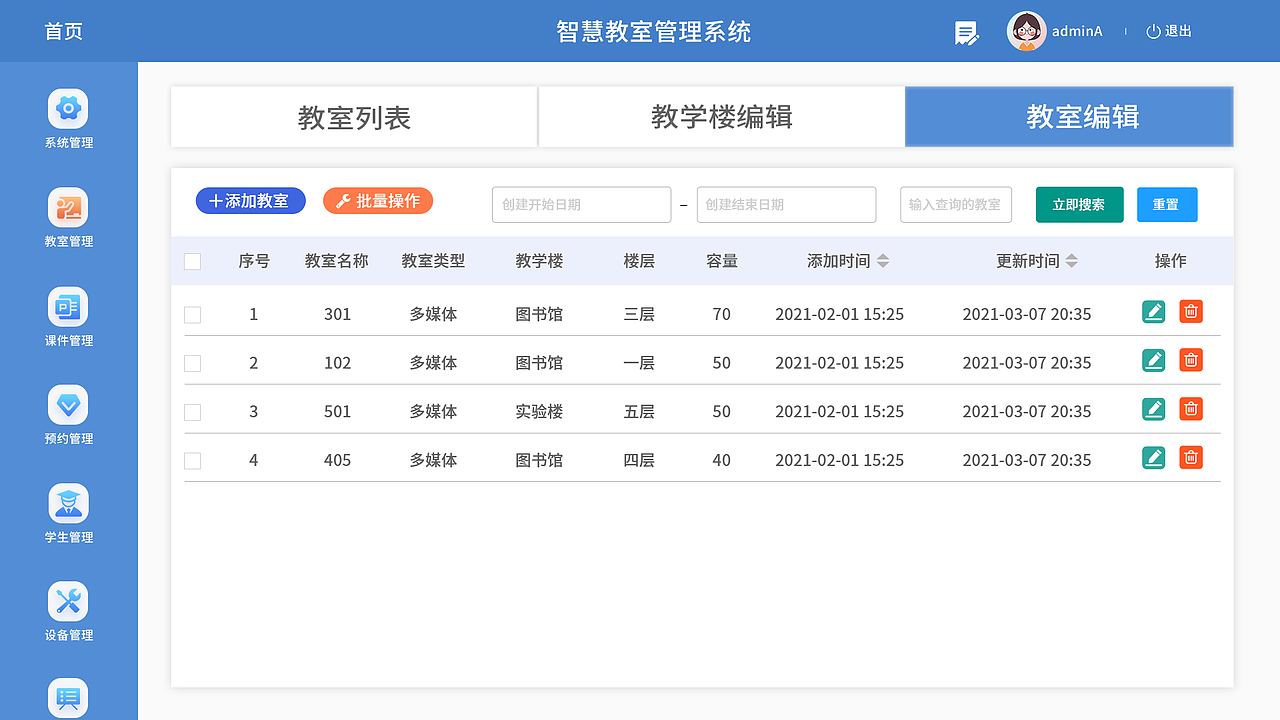This screenshot has height=720, width=1280.
Task: Check the row for classroom 405
Action: (193, 461)
